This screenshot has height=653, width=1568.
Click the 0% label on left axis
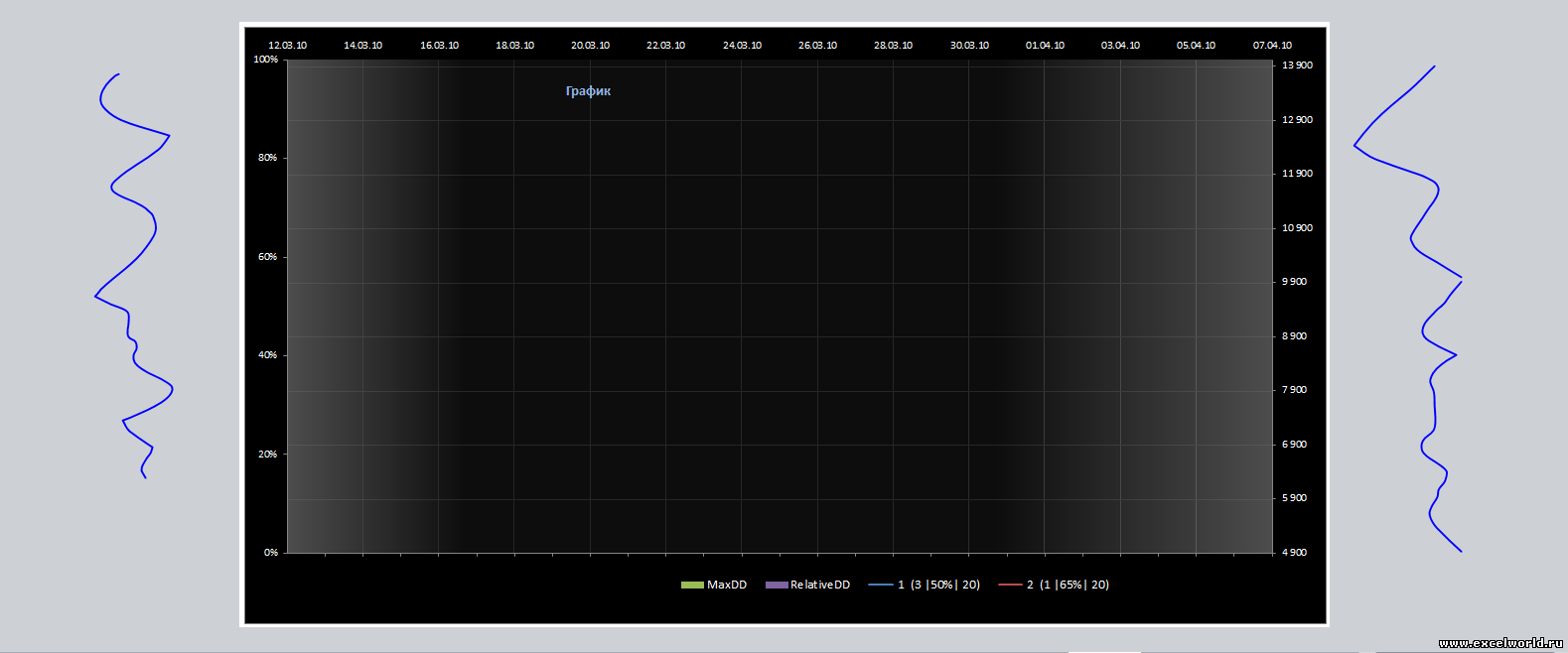[270, 553]
